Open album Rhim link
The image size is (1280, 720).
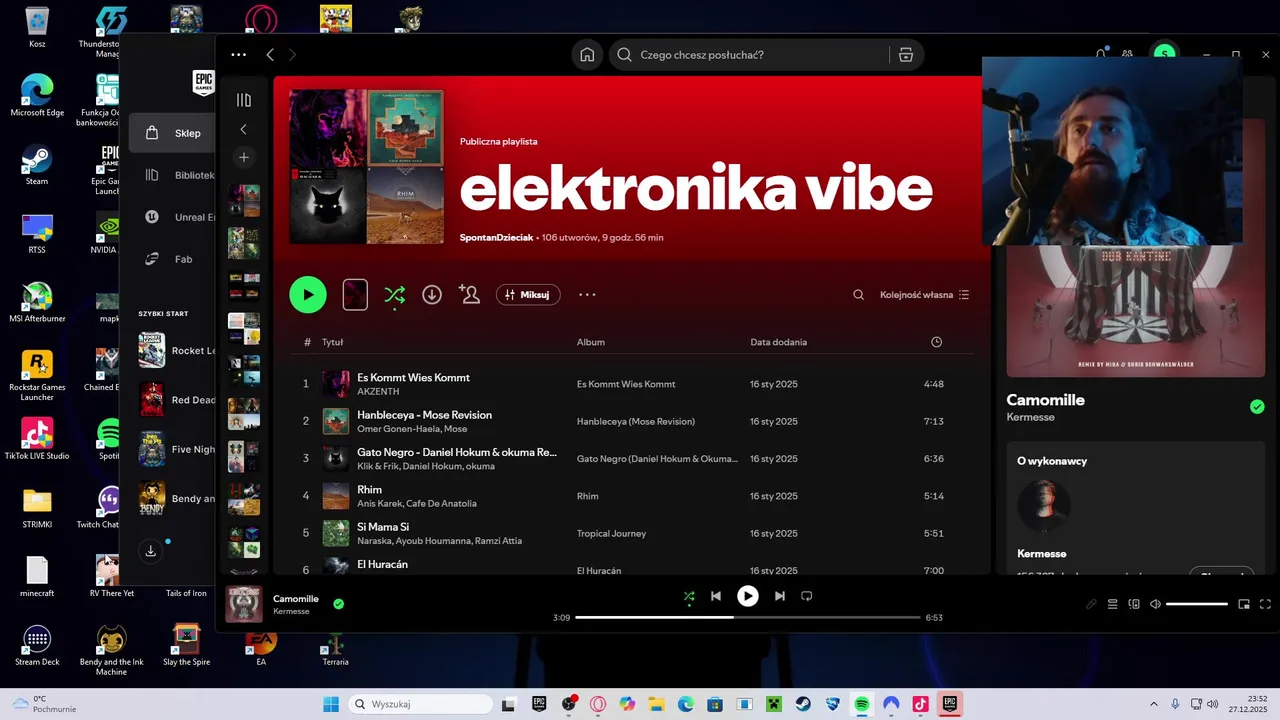[x=587, y=496]
